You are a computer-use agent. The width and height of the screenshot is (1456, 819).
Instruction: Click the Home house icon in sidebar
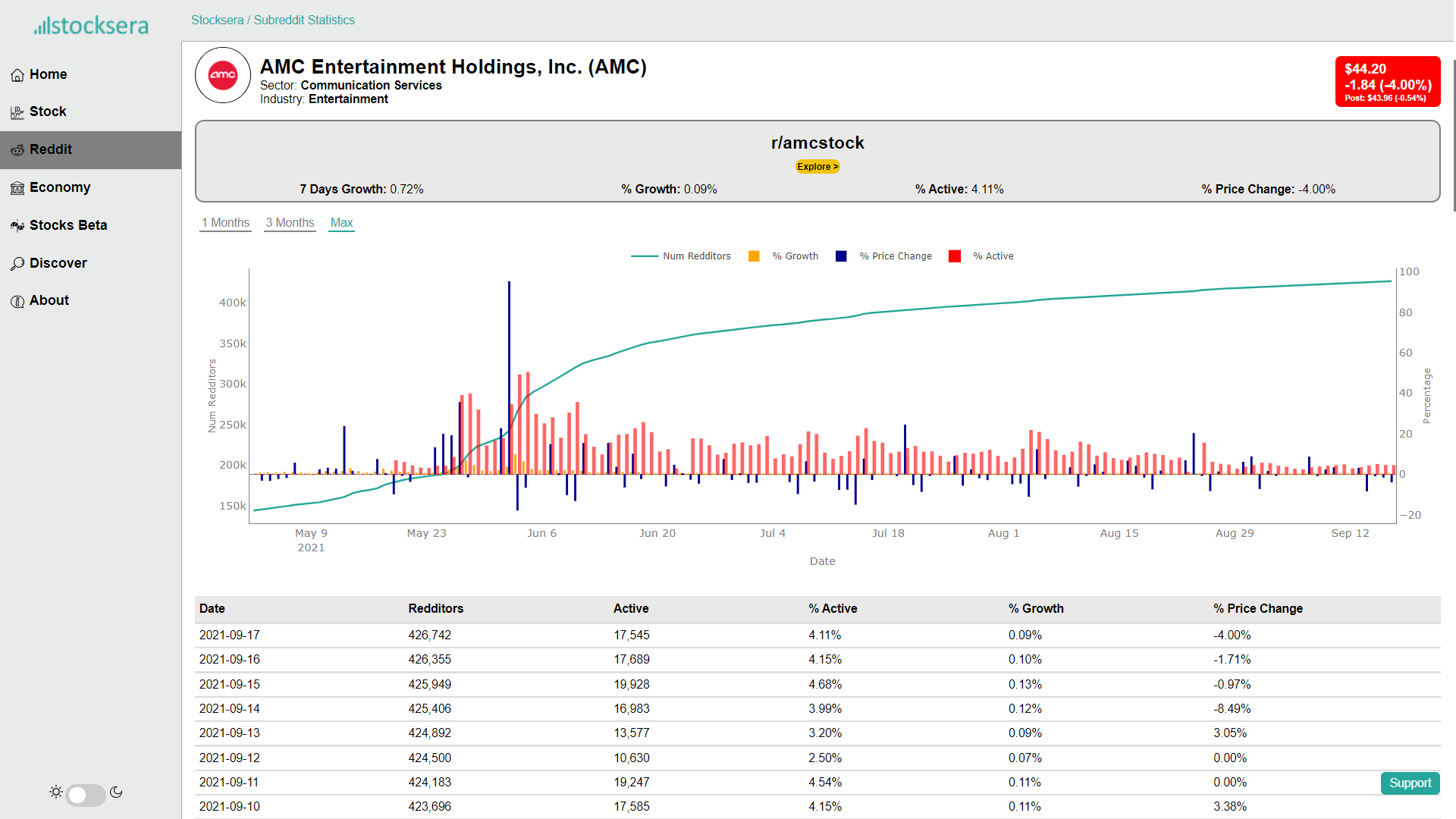point(17,75)
